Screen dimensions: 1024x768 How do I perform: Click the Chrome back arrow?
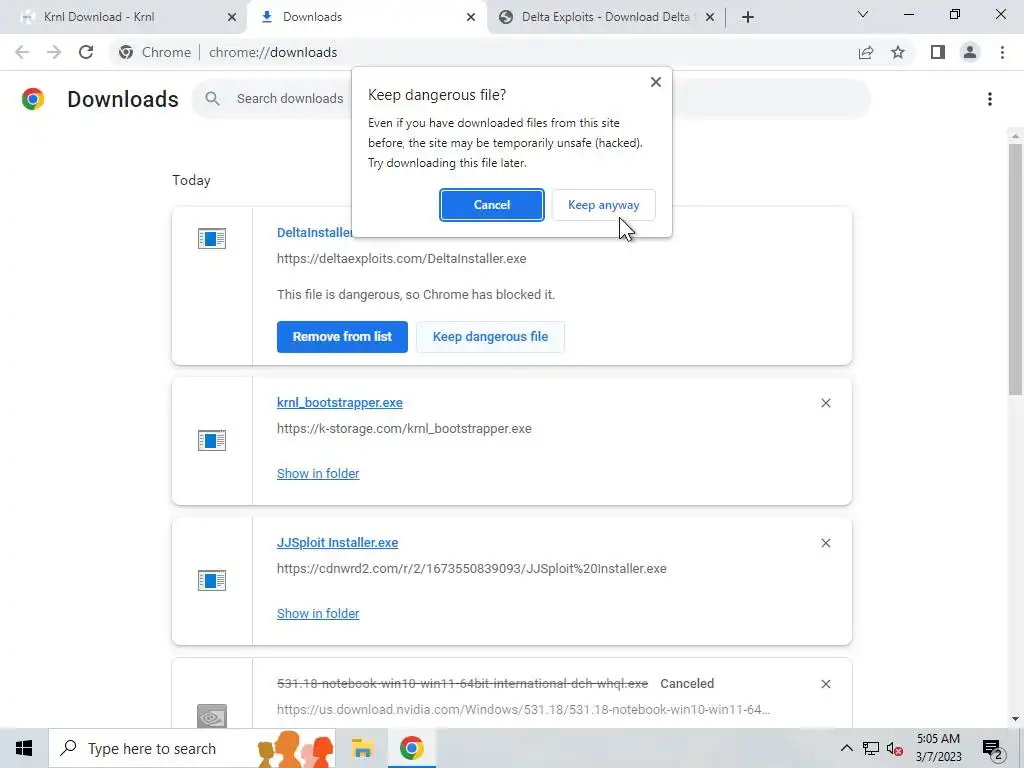pyautogui.click(x=22, y=52)
